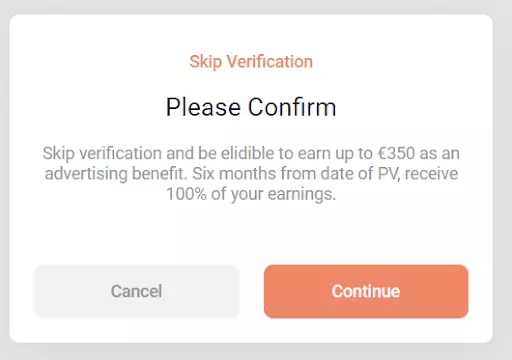Click the word 'Verification' in the orange title

270,62
